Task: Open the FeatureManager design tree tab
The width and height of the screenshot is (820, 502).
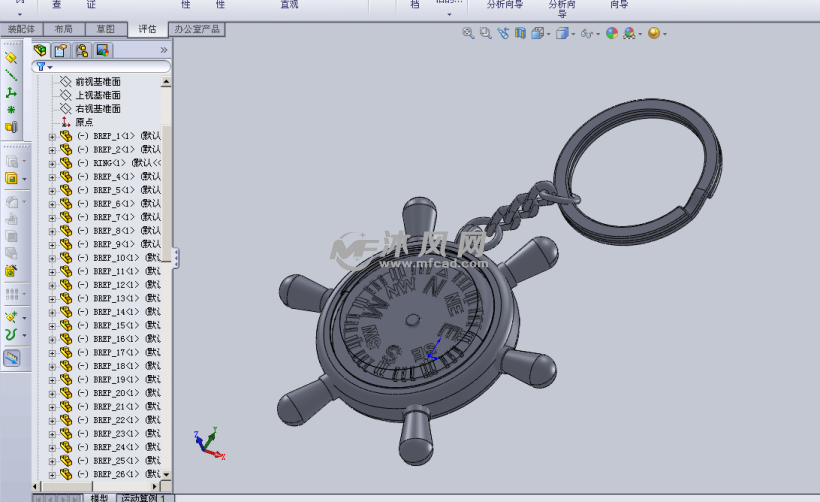Action: pos(41,50)
